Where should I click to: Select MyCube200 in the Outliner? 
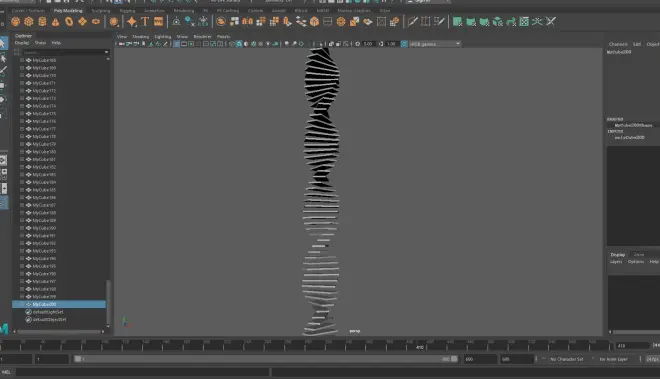[x=59, y=304]
